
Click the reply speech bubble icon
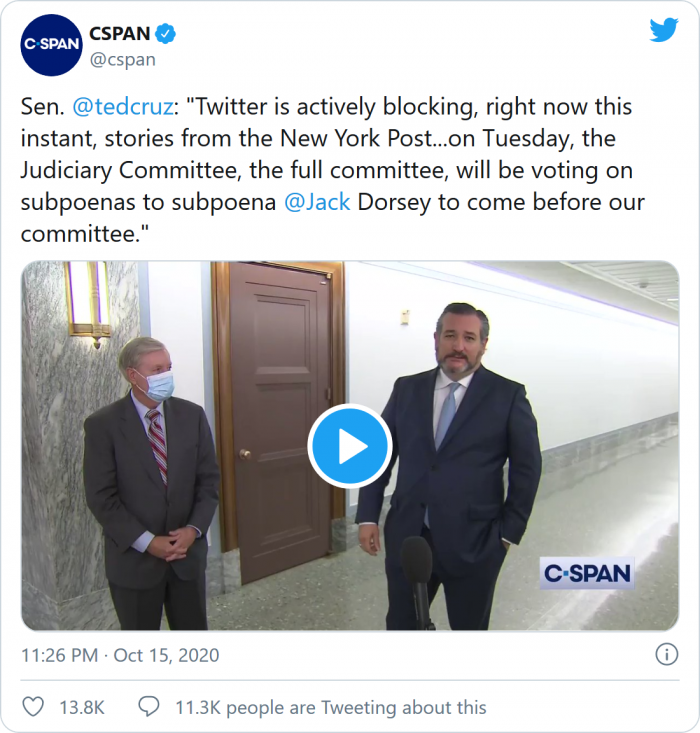149,707
